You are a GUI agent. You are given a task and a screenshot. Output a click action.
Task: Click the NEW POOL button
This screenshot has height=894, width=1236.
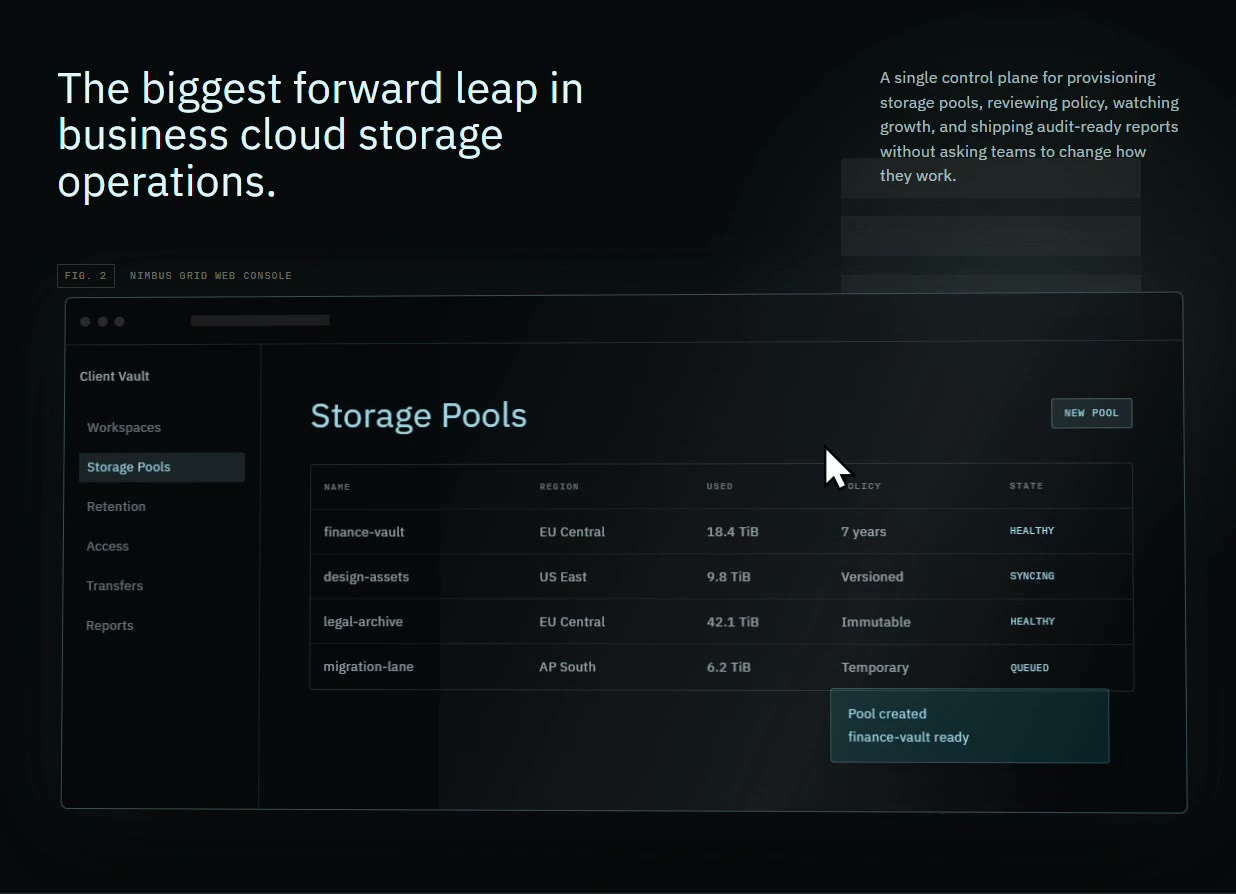pyautogui.click(x=1091, y=413)
